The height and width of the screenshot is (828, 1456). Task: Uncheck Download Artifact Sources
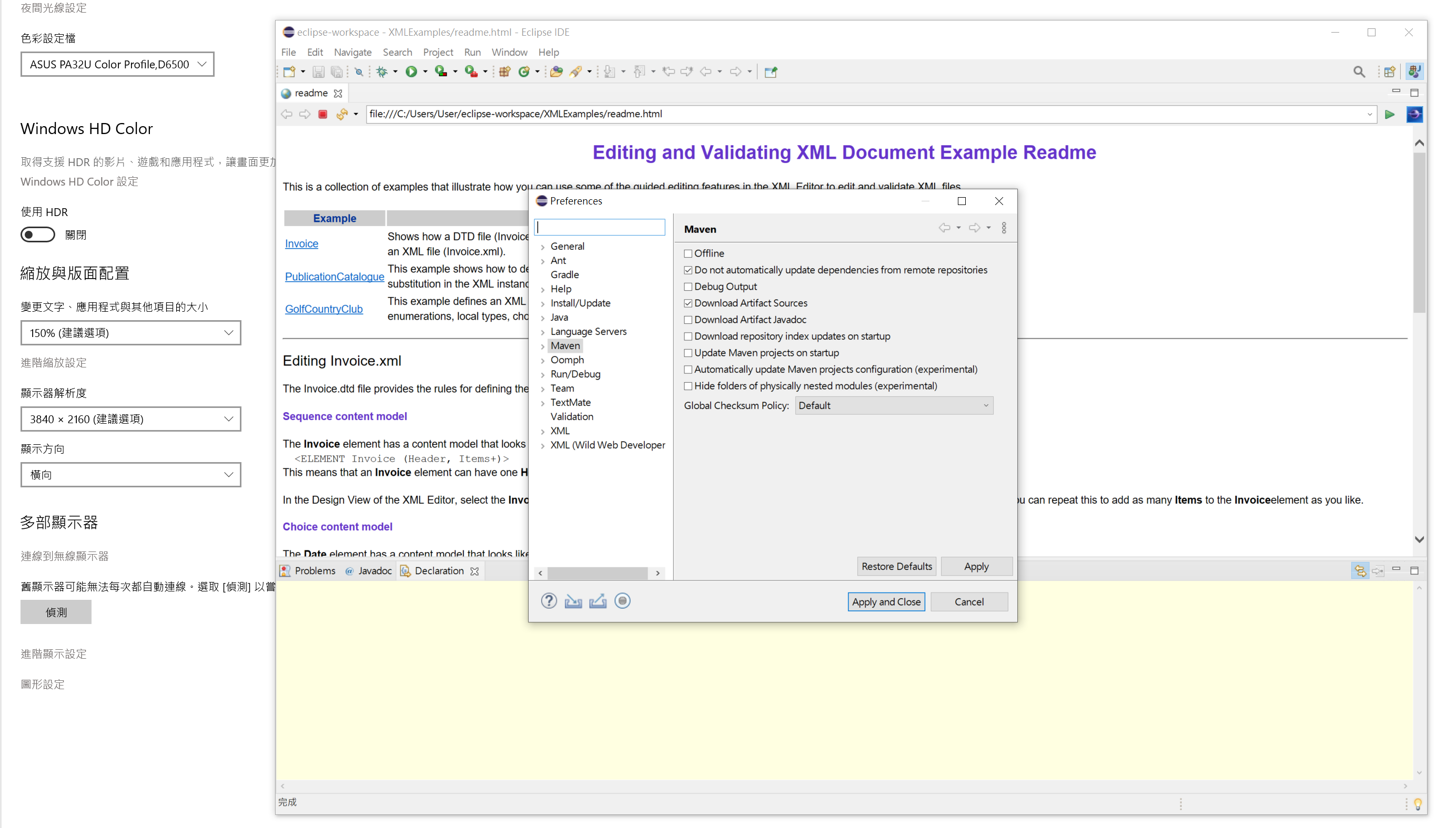688,303
